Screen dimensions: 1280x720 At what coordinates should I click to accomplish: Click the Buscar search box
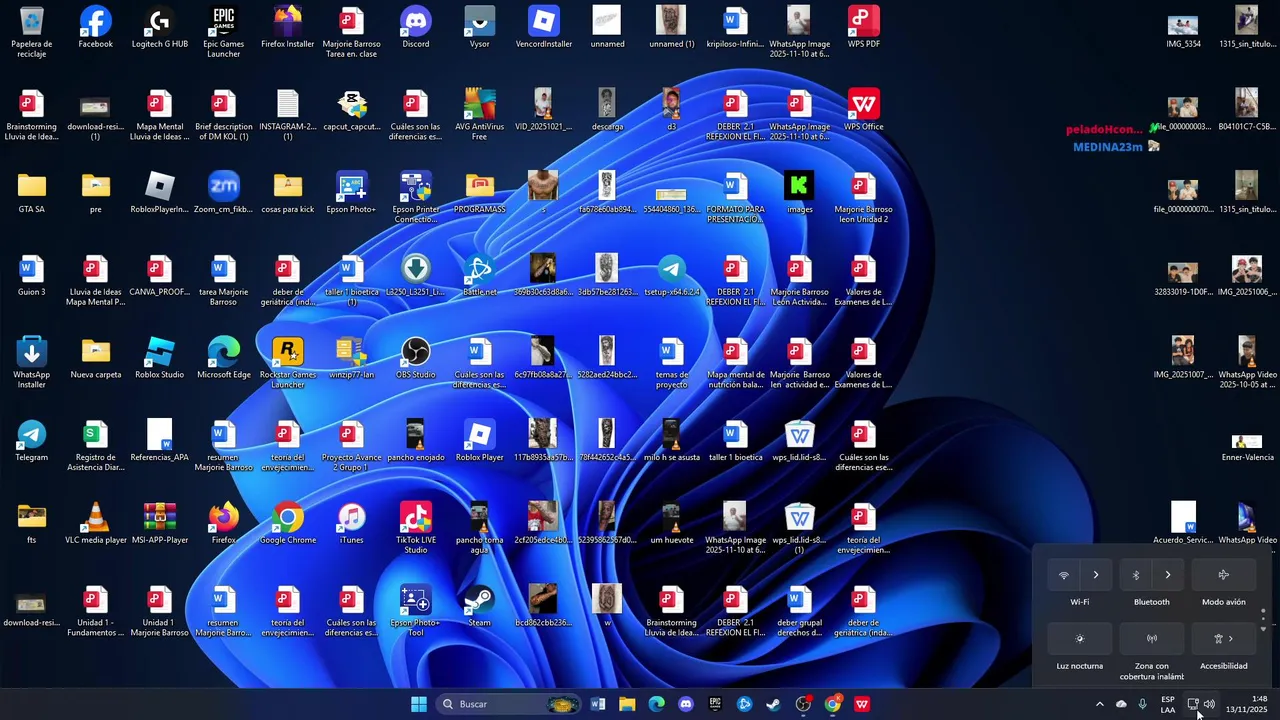coord(510,704)
